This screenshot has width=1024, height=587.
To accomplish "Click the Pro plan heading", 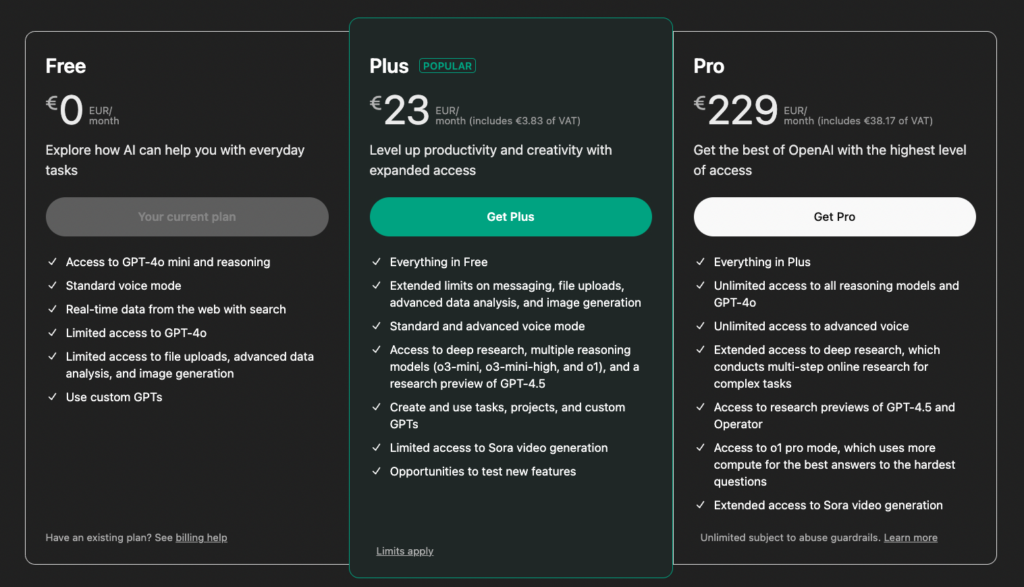I will coord(708,66).
